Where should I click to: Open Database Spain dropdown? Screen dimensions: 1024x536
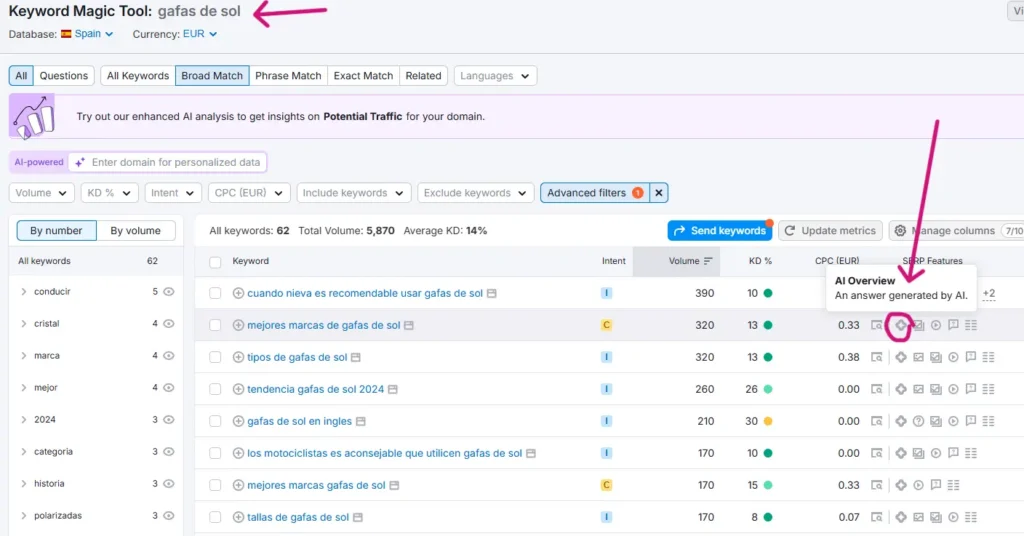87,34
